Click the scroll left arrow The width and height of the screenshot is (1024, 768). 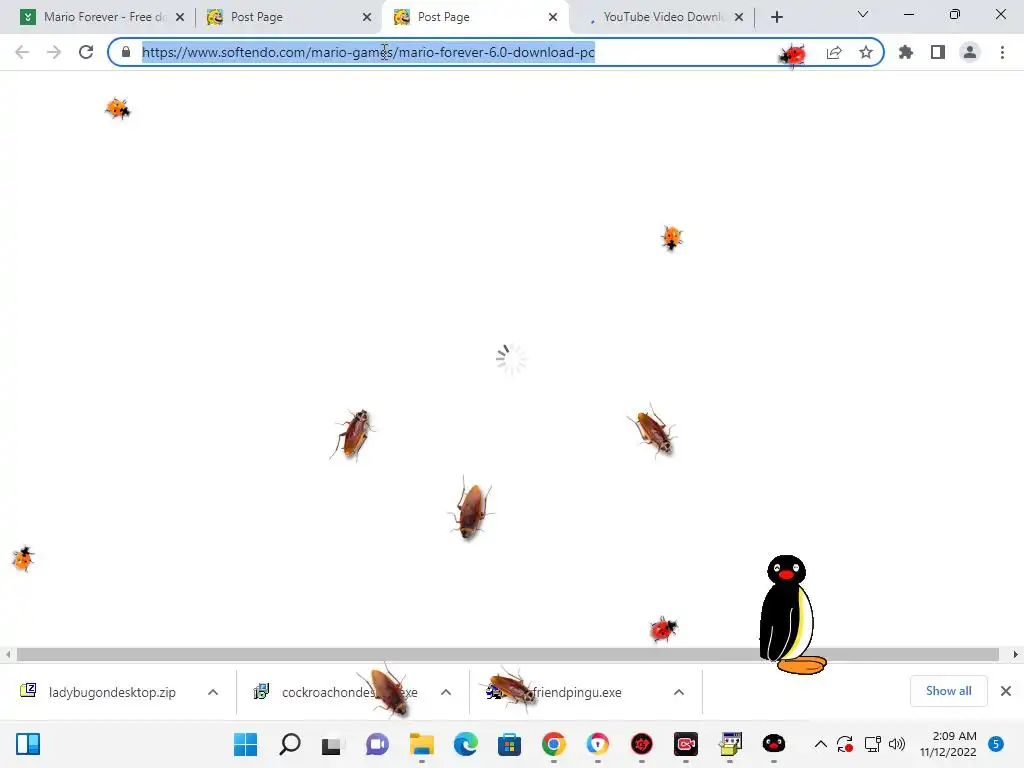(7, 654)
